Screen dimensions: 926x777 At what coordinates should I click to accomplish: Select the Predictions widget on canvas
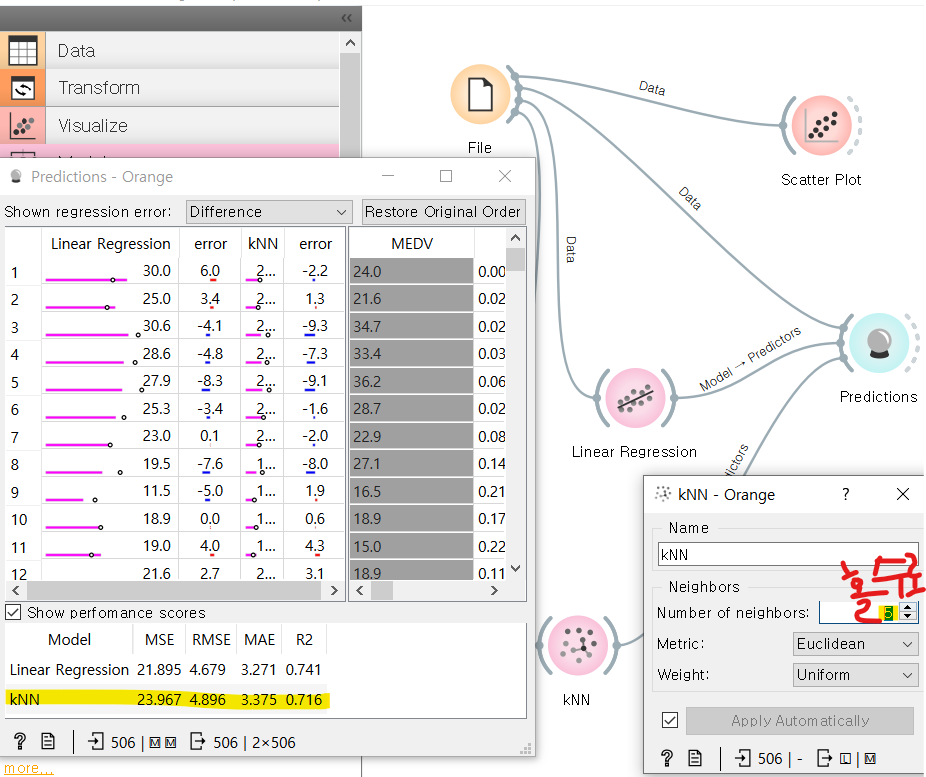coord(879,343)
